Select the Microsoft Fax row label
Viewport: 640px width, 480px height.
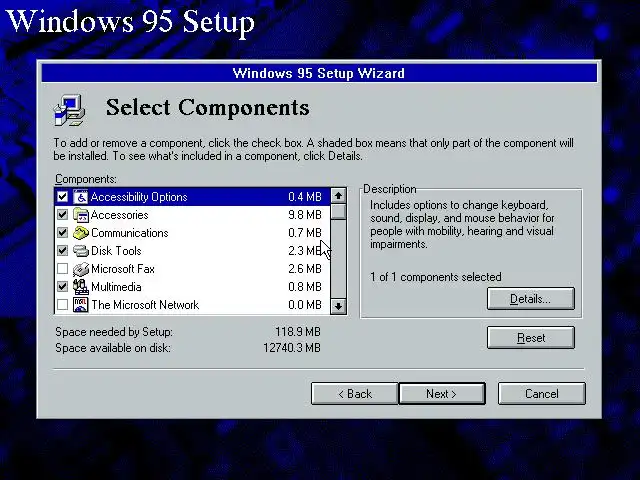pos(123,269)
